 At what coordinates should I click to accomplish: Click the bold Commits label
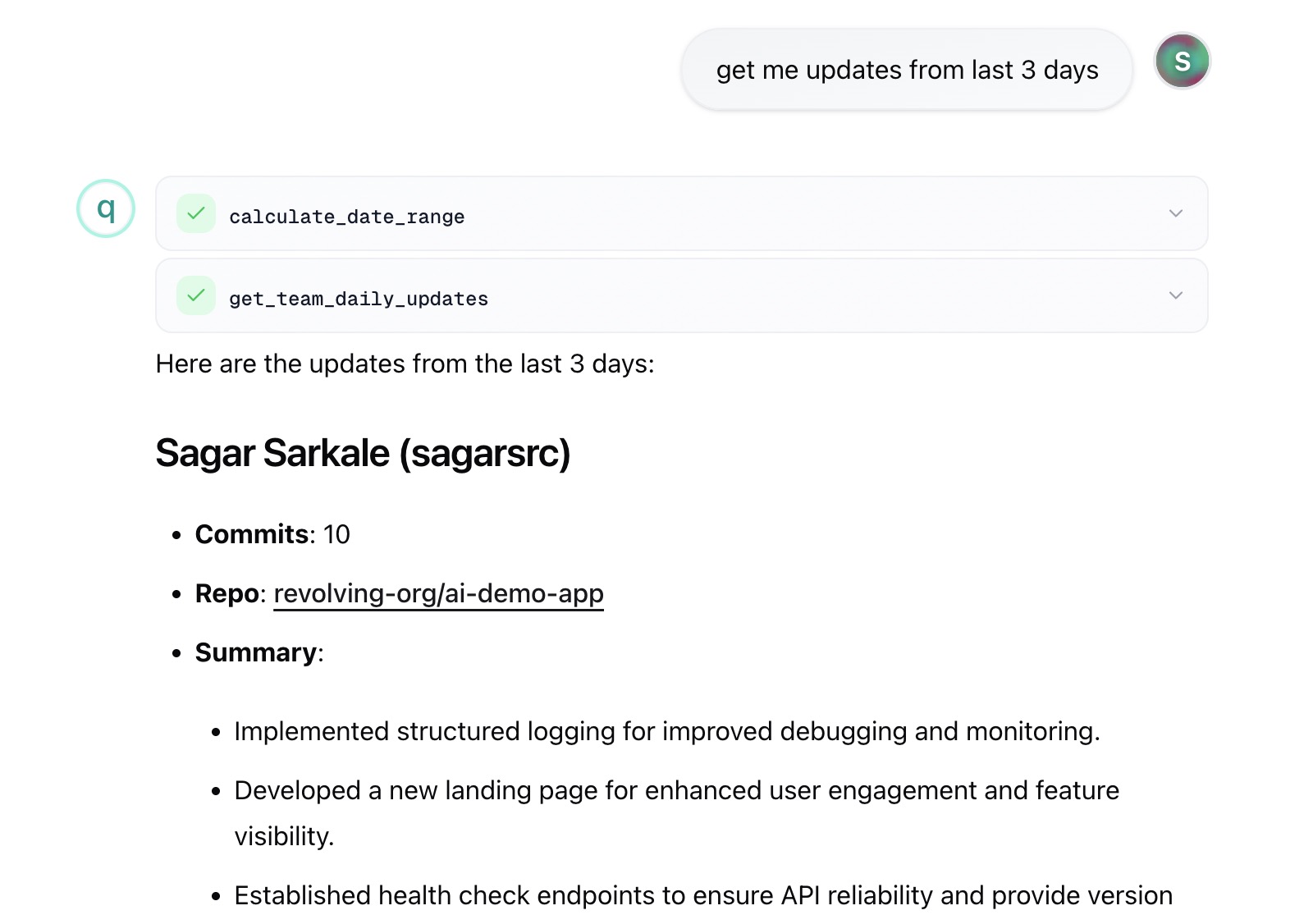point(251,534)
